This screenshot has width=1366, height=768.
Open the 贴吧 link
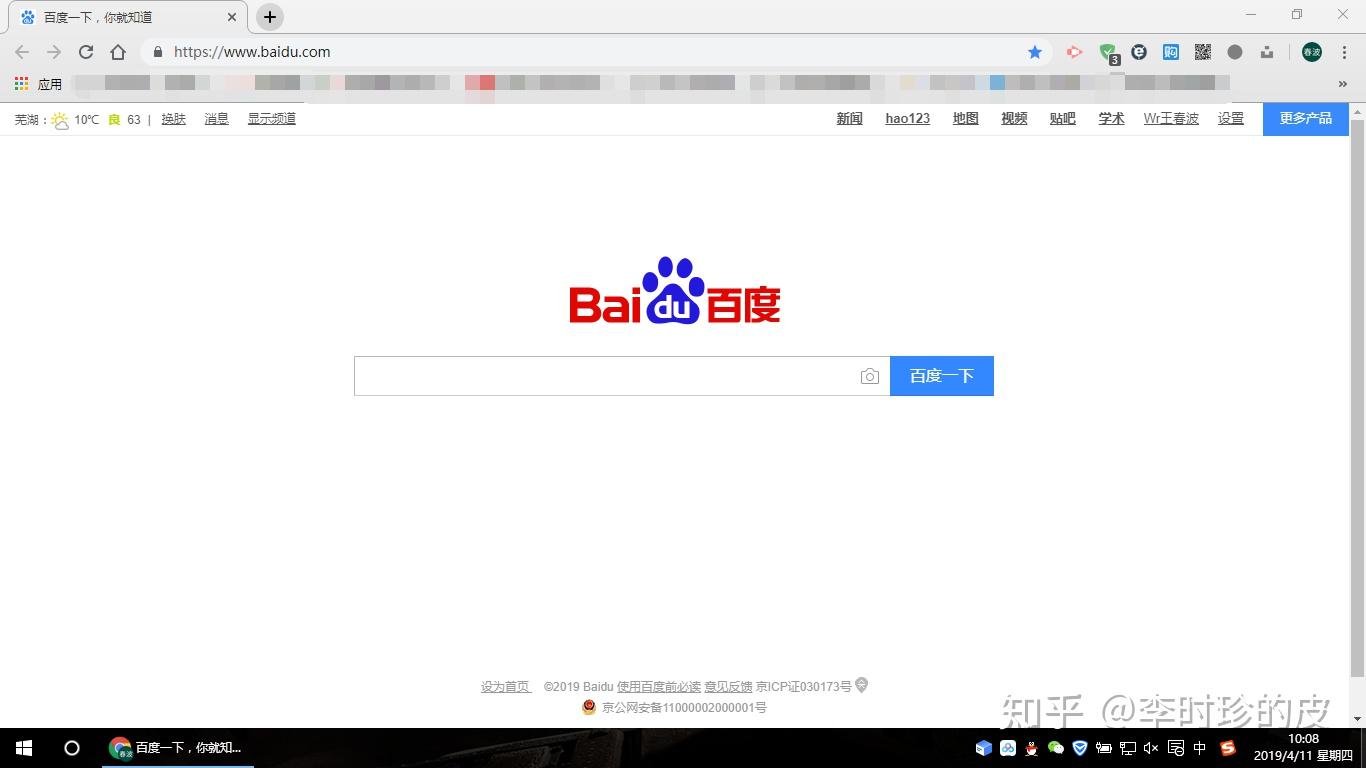click(x=1063, y=119)
